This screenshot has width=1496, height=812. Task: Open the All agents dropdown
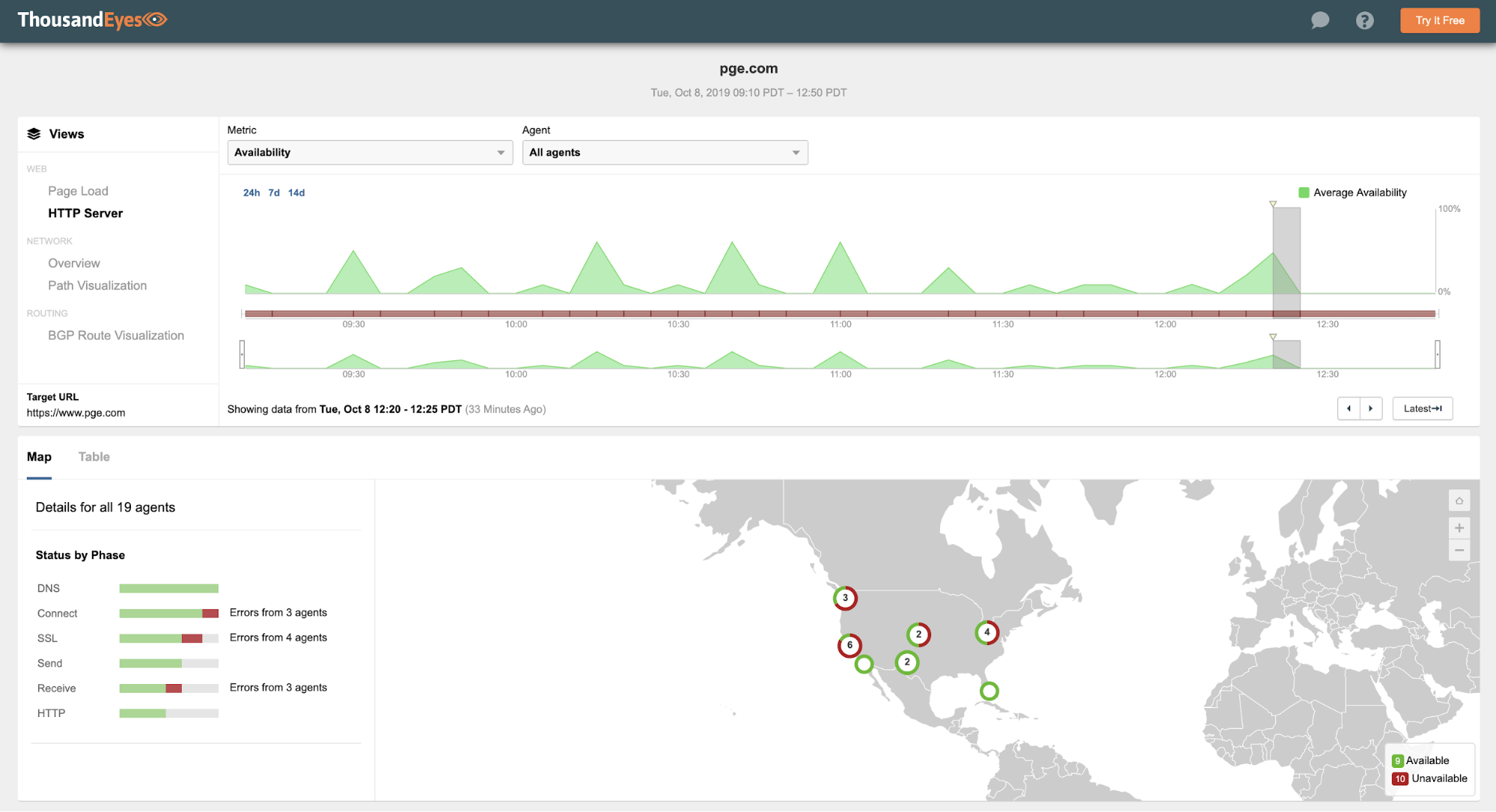pos(665,153)
